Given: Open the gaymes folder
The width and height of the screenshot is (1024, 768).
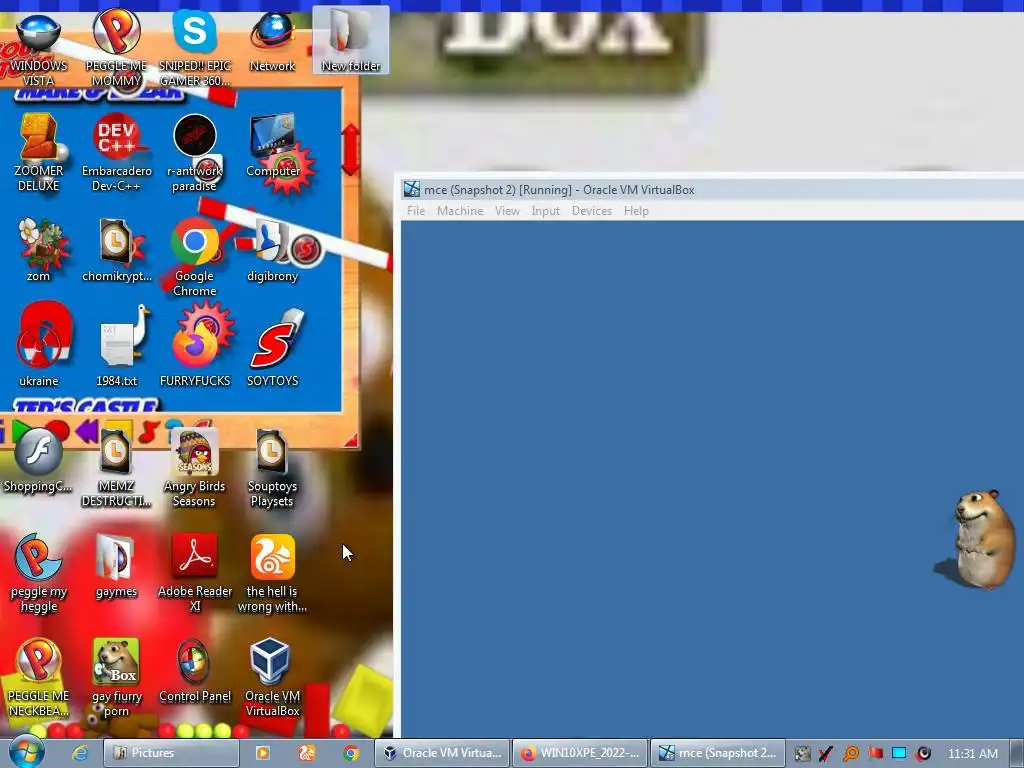Looking at the screenshot, I should coord(116,566).
